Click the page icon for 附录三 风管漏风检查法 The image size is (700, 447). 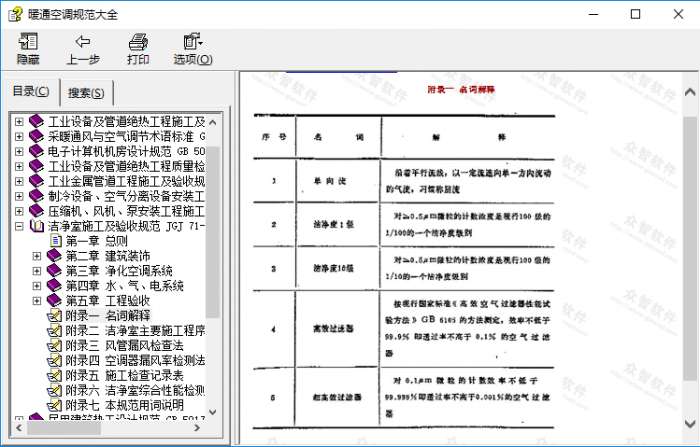54,346
